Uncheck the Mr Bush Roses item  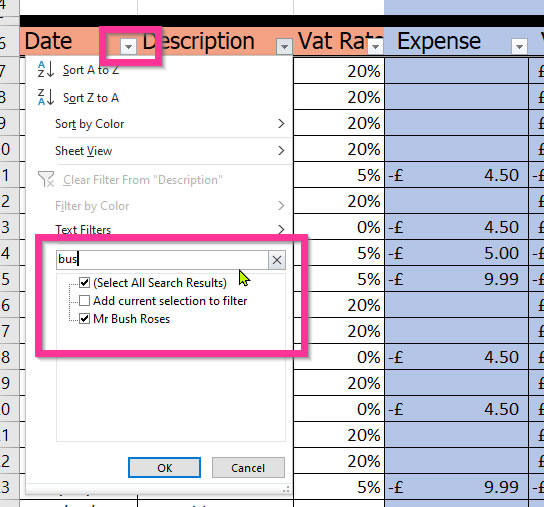click(x=84, y=319)
